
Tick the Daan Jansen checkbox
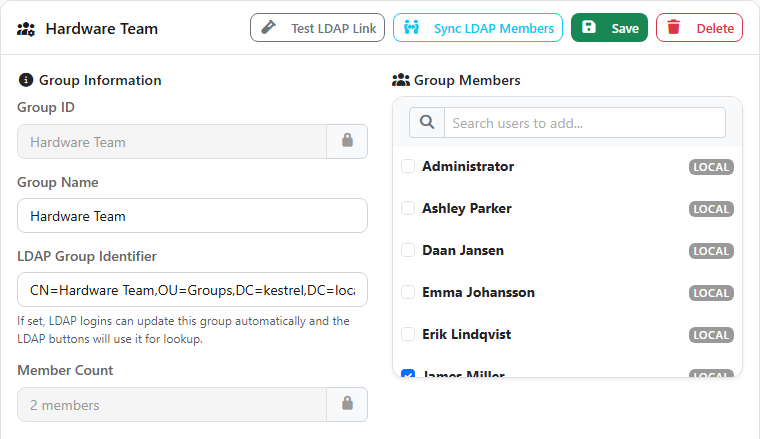408,251
